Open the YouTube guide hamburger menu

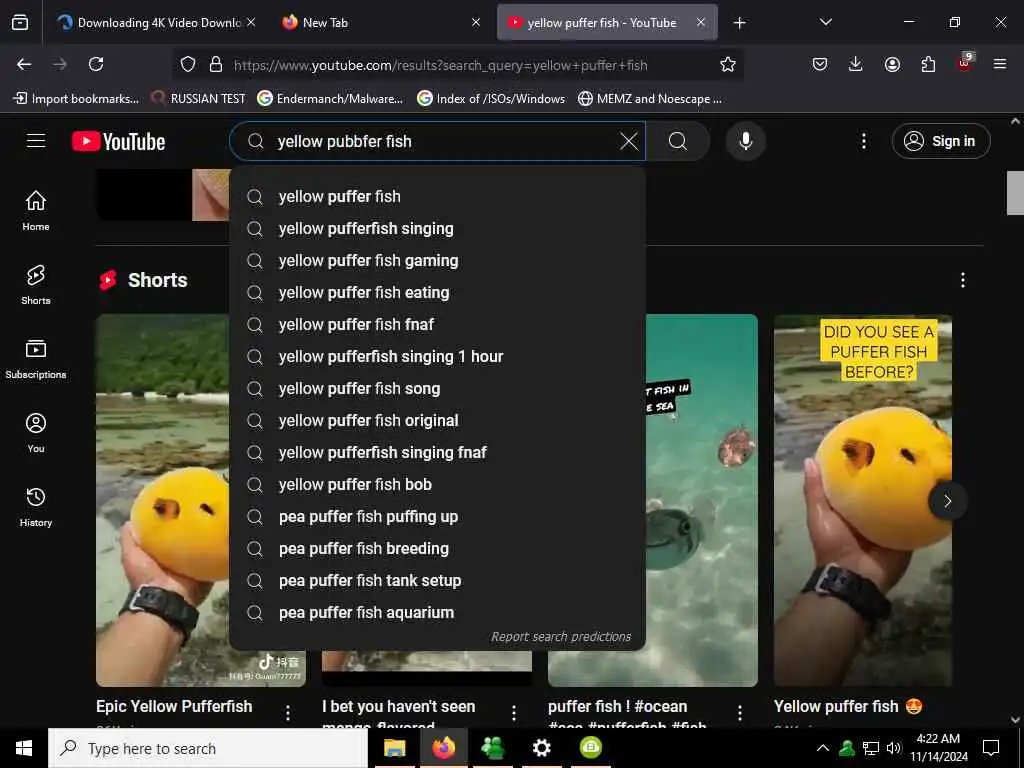tap(36, 141)
